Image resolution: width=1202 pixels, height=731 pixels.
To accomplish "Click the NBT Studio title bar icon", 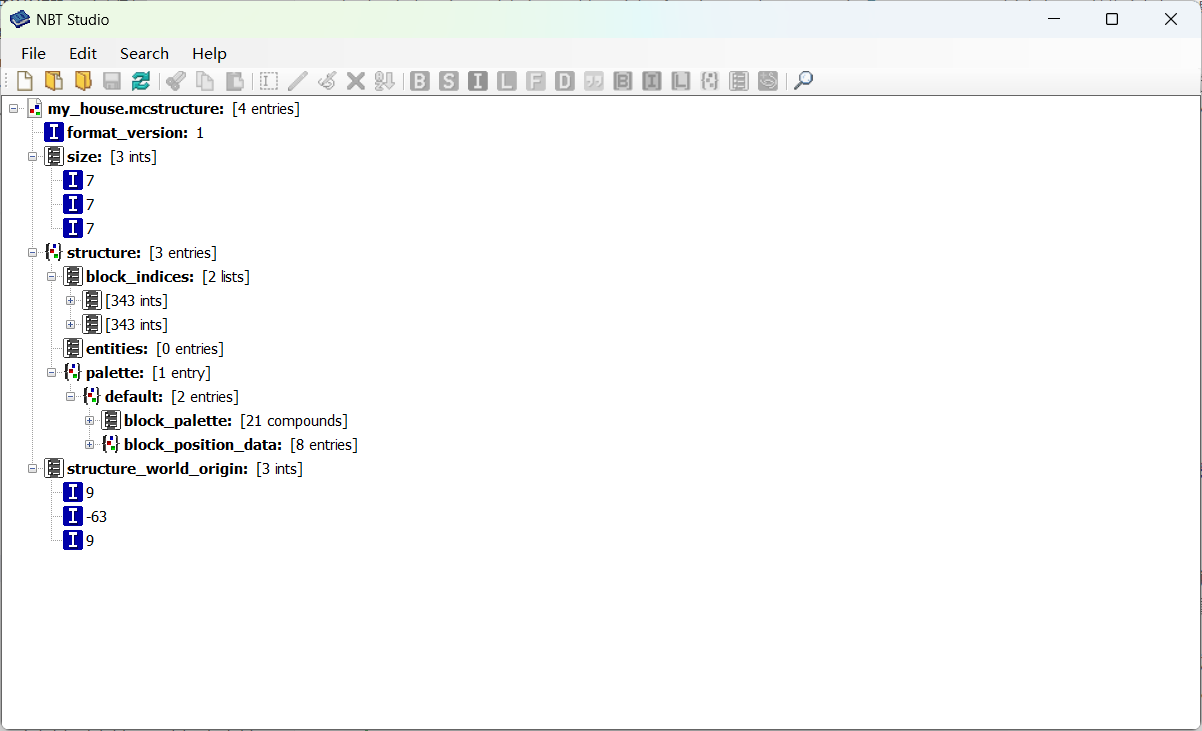I will tap(20, 19).
